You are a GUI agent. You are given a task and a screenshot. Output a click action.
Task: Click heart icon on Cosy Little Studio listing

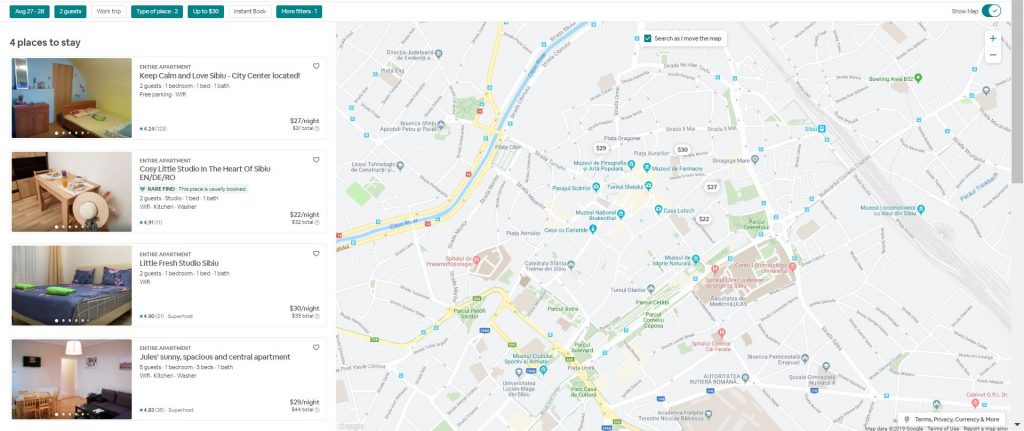[316, 160]
